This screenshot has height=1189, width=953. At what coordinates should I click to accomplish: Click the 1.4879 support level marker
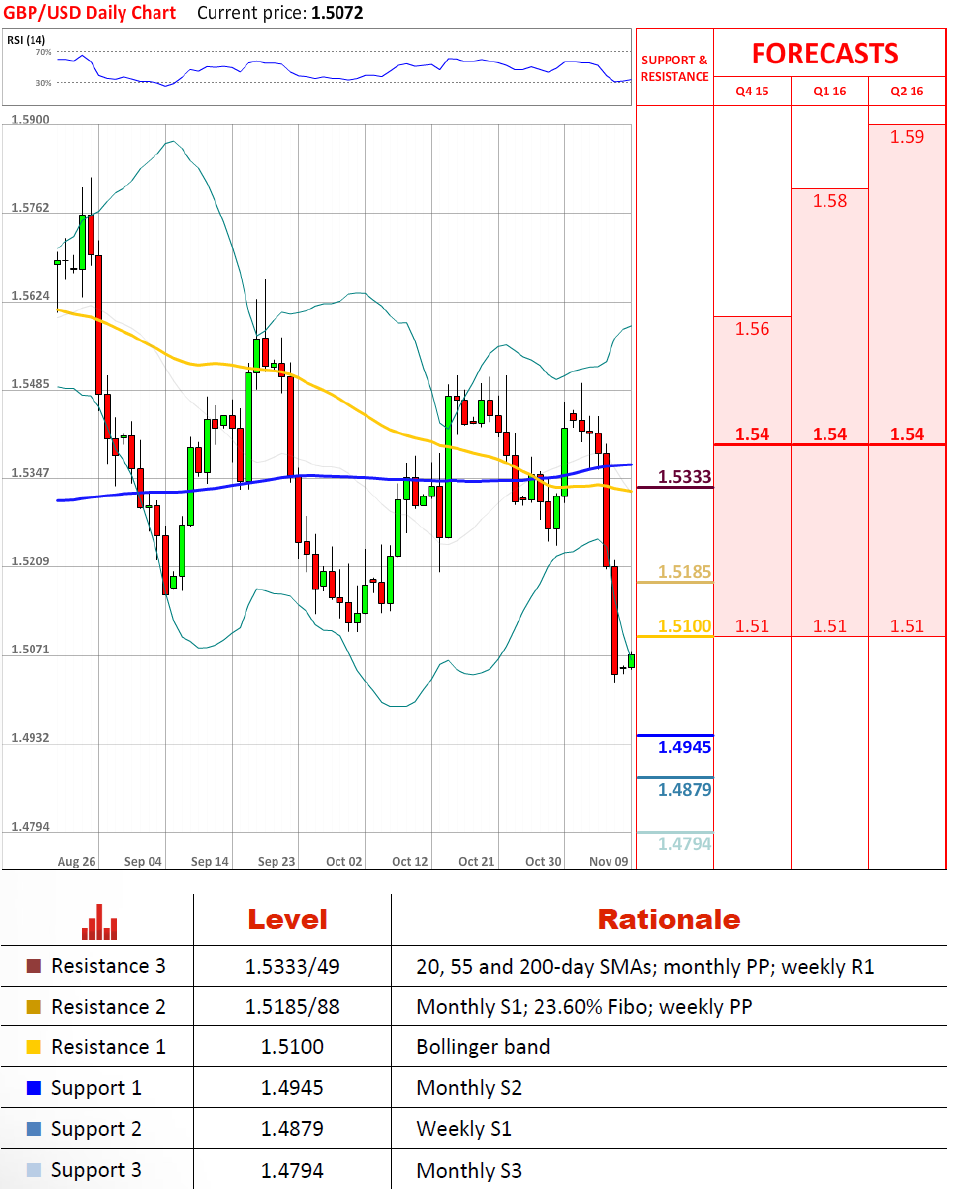684,789
